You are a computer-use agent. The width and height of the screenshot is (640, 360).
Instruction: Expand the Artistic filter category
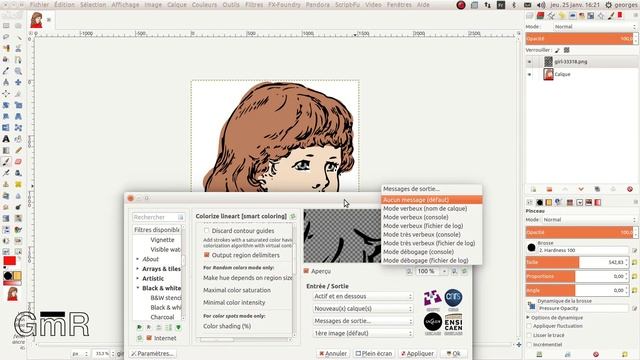138,278
